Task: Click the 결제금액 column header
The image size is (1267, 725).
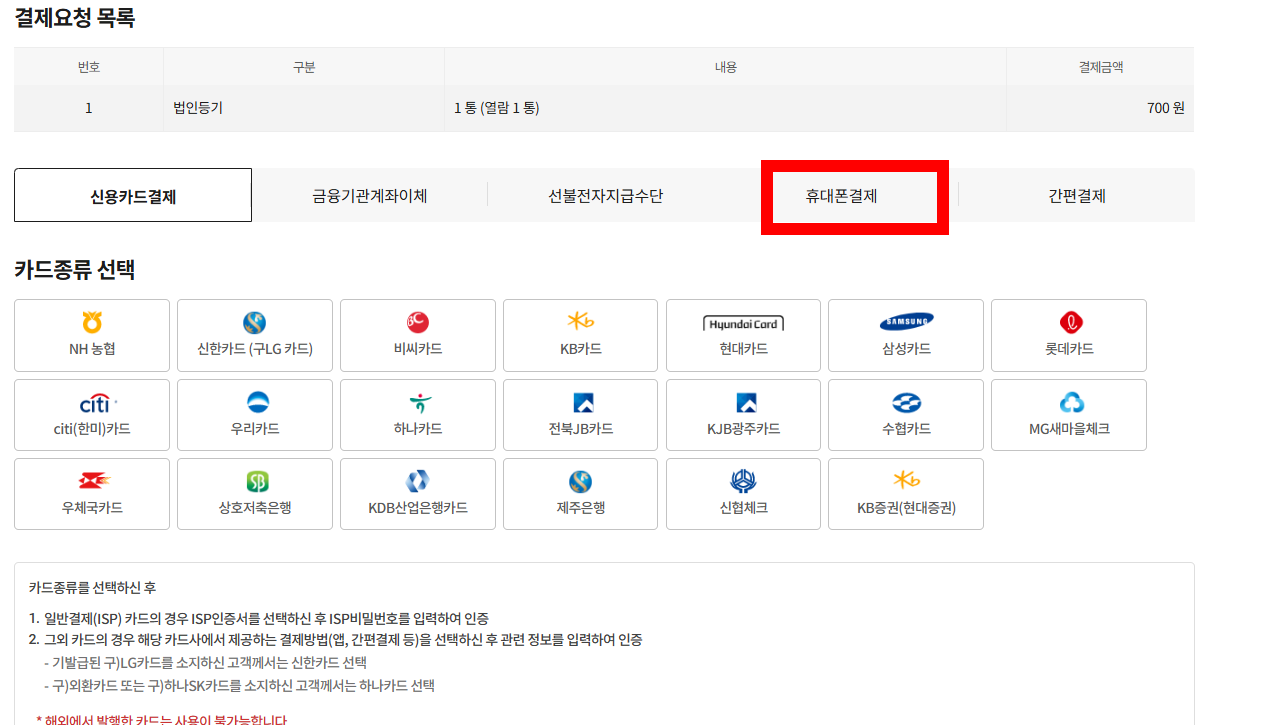Action: 1100,67
